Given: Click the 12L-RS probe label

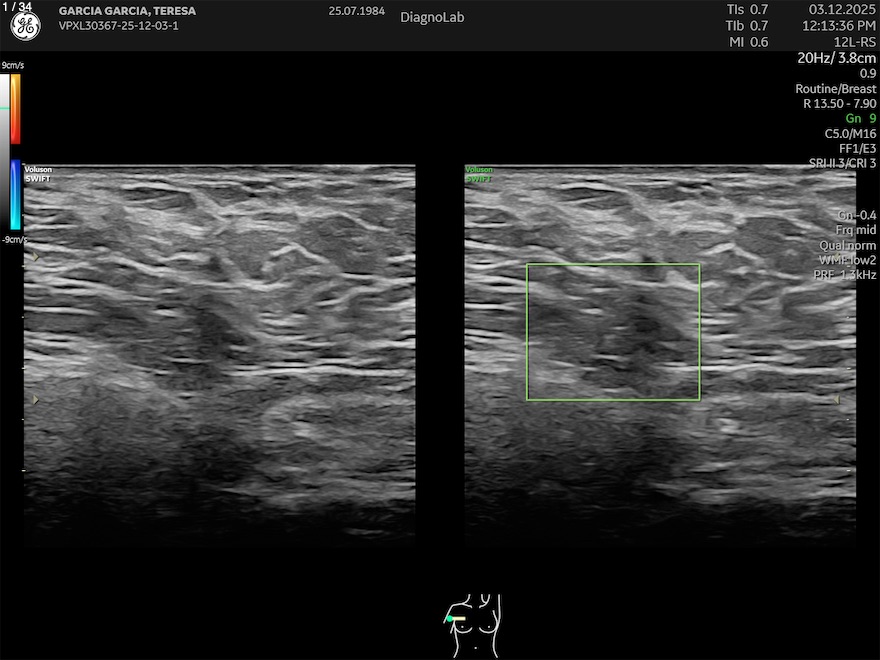Looking at the screenshot, I should coord(856,42).
